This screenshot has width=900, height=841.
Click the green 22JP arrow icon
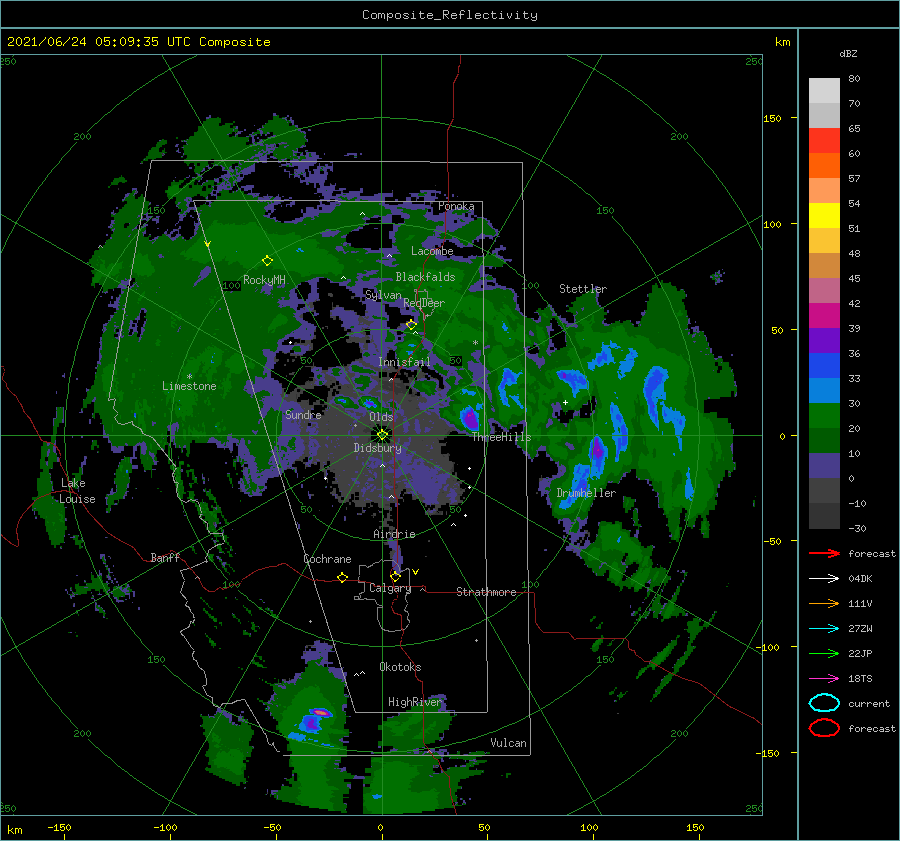pos(824,653)
